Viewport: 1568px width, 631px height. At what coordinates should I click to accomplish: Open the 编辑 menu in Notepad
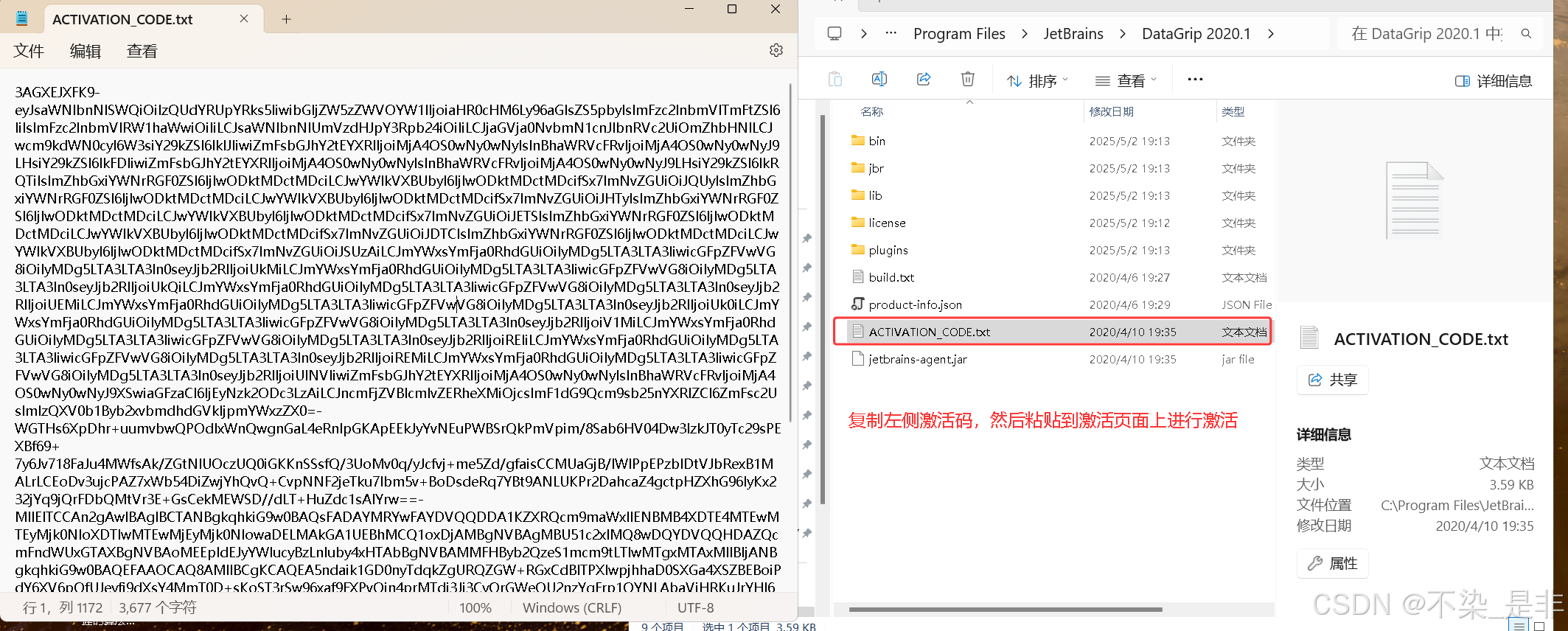86,51
